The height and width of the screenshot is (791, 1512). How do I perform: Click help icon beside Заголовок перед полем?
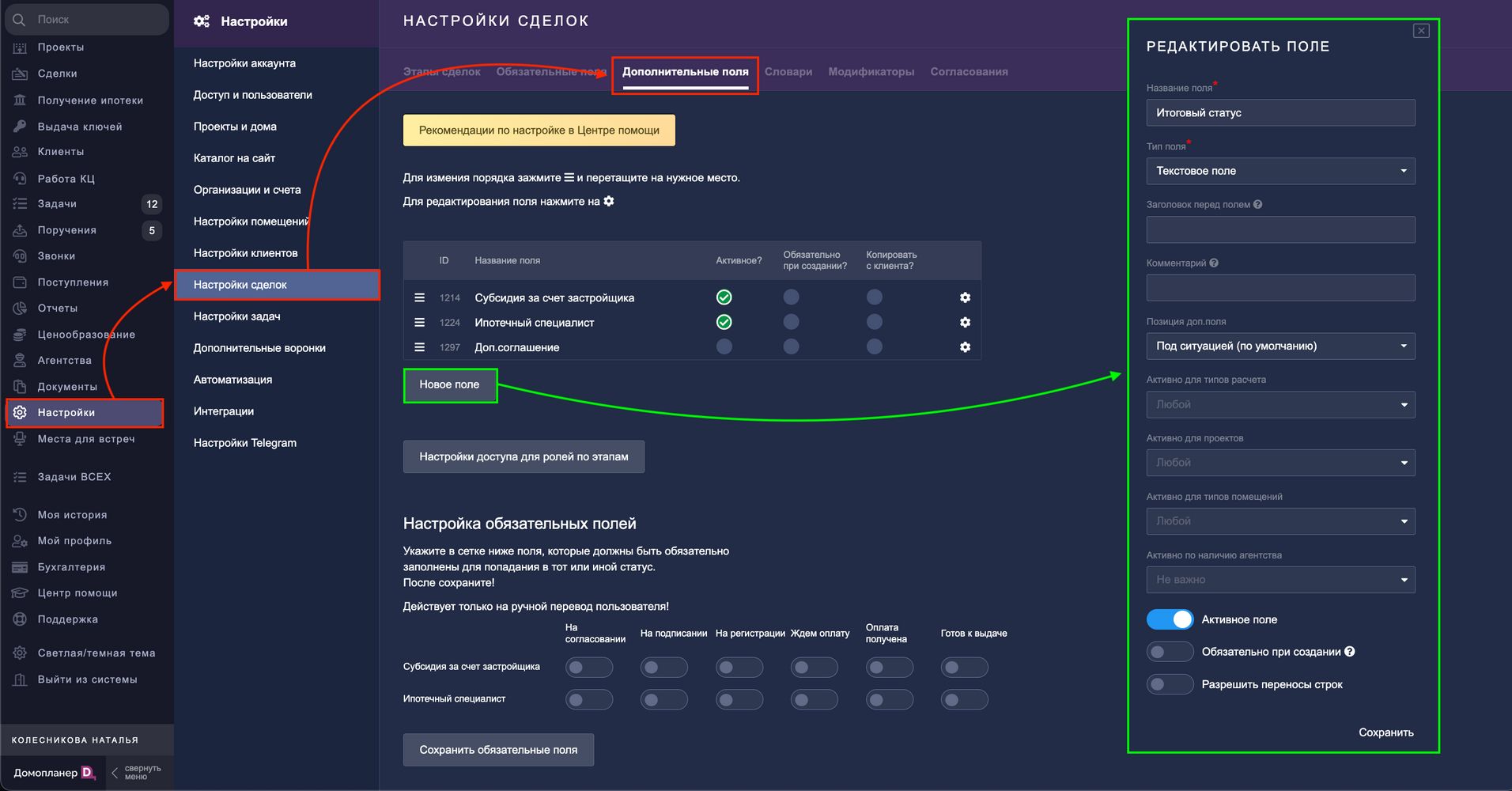pos(1257,205)
